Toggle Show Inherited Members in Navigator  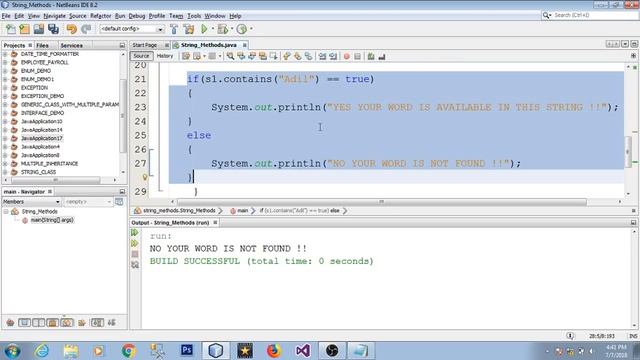pyautogui.click(x=11, y=322)
